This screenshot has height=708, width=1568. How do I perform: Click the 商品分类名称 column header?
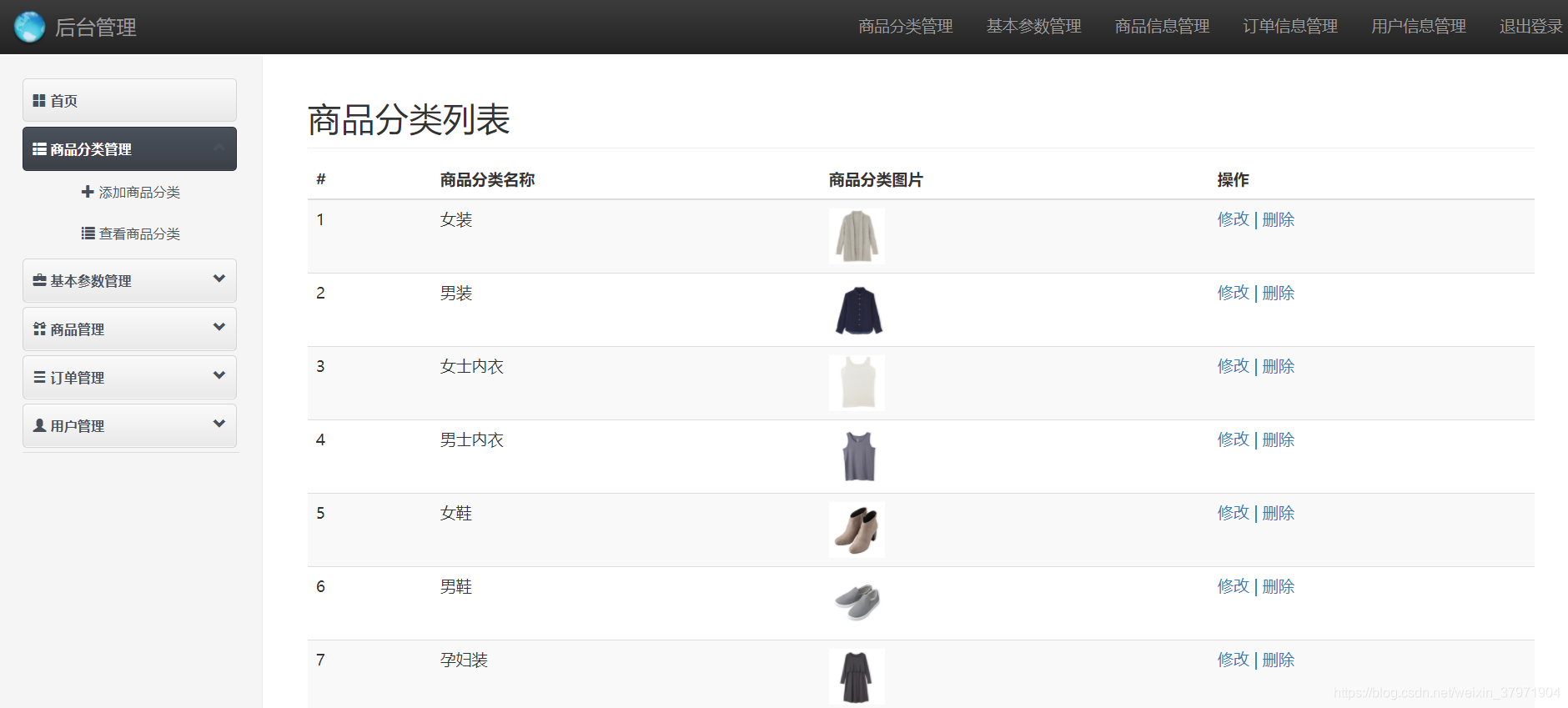[488, 179]
